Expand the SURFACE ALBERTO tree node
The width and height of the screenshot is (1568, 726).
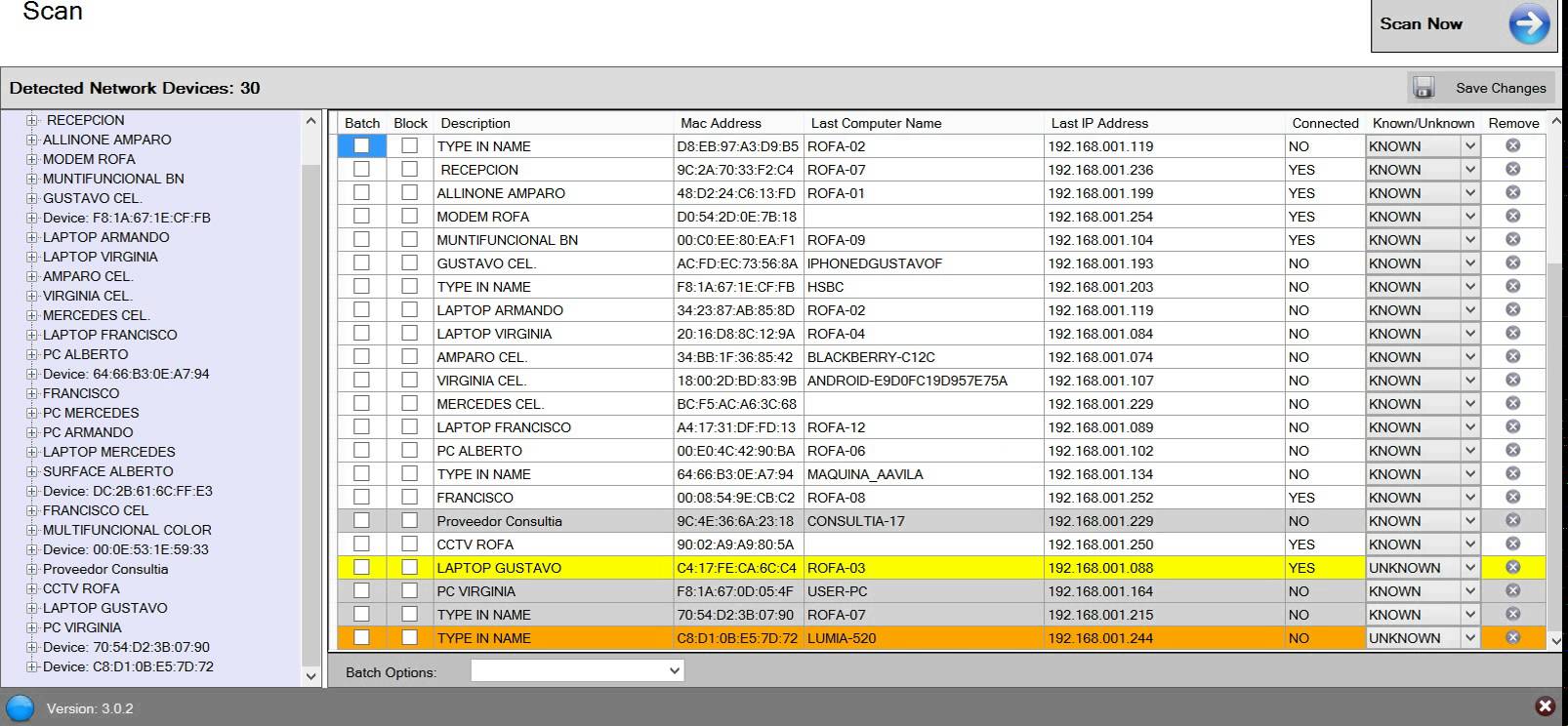tap(32, 471)
